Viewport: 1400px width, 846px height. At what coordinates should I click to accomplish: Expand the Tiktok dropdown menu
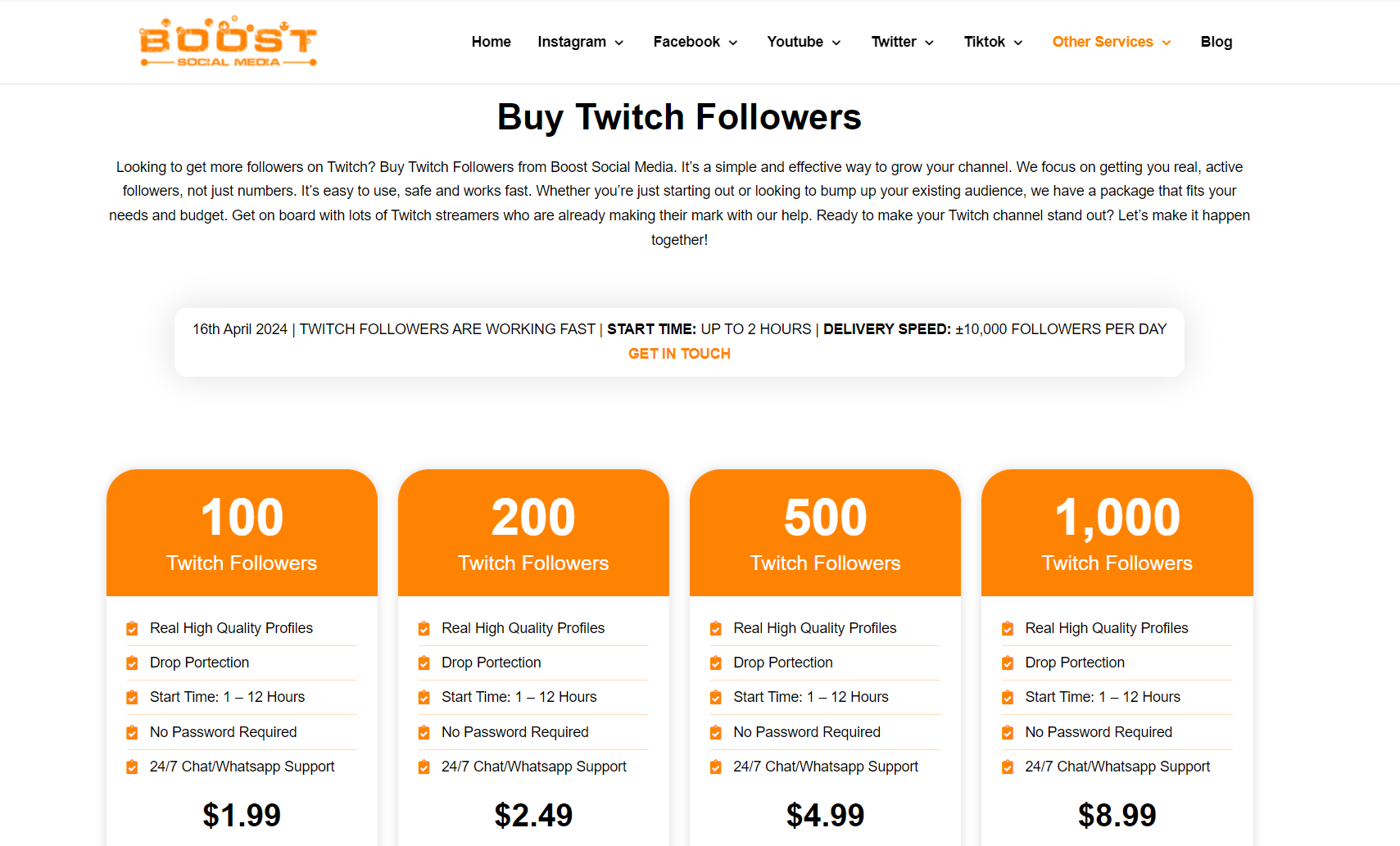click(x=993, y=42)
